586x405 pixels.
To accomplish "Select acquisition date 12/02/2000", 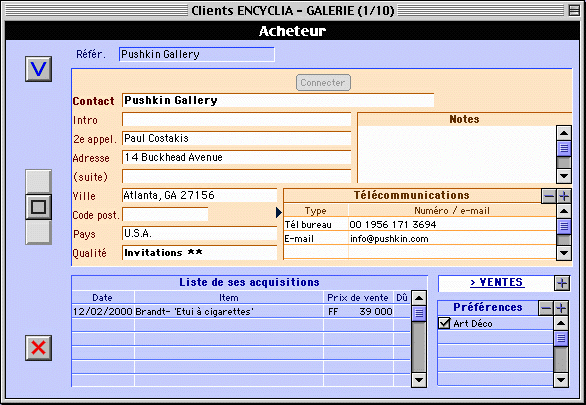I will coord(103,311).
